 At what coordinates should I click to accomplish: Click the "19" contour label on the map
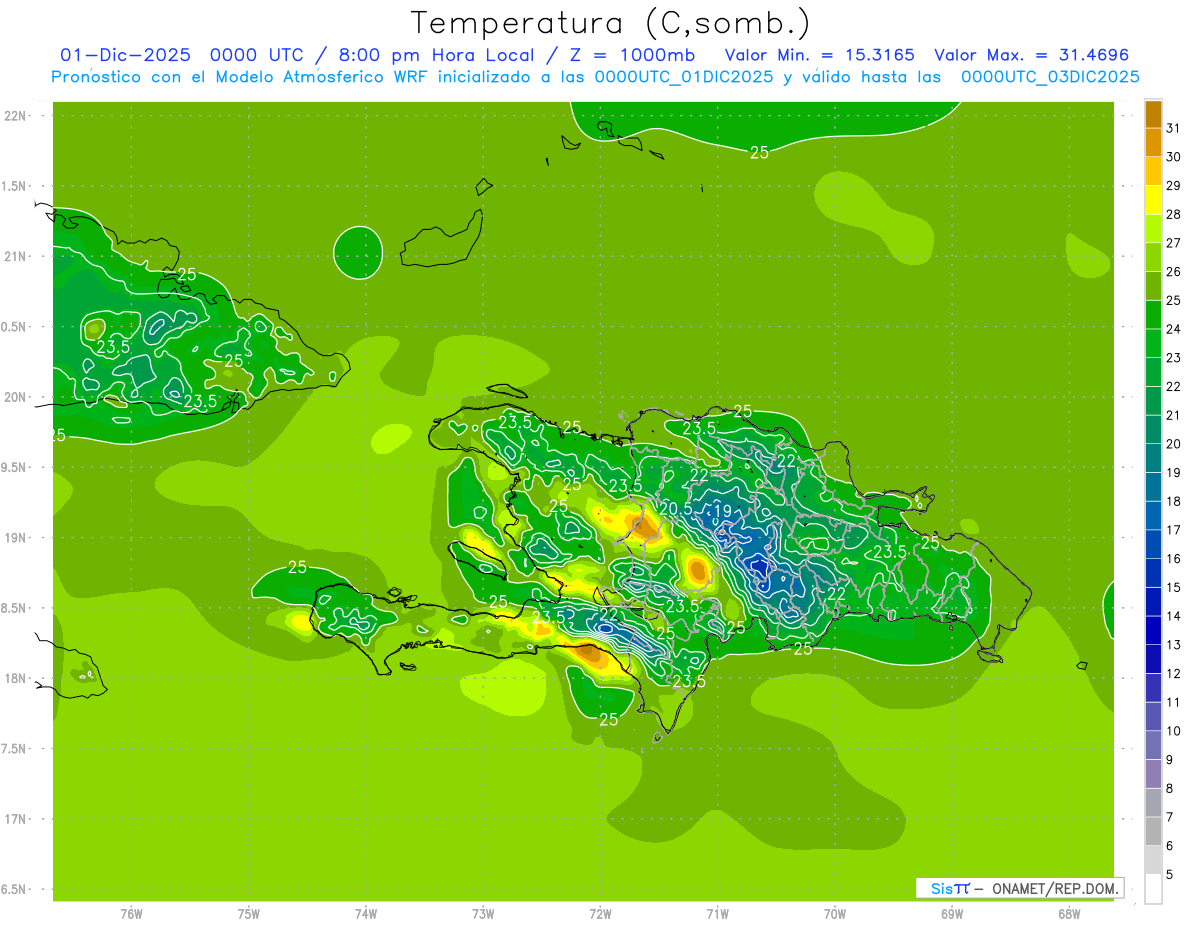[722, 511]
